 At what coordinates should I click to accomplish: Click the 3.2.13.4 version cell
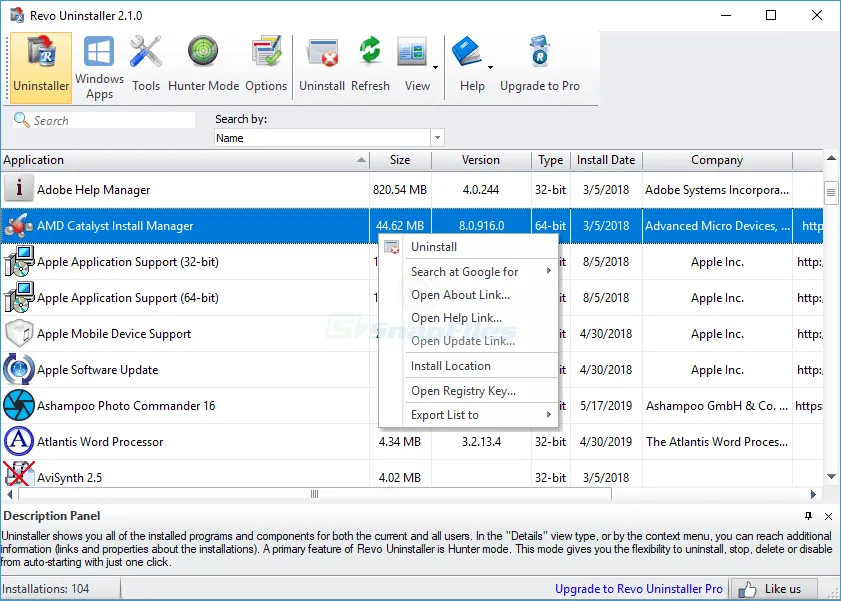(482, 442)
